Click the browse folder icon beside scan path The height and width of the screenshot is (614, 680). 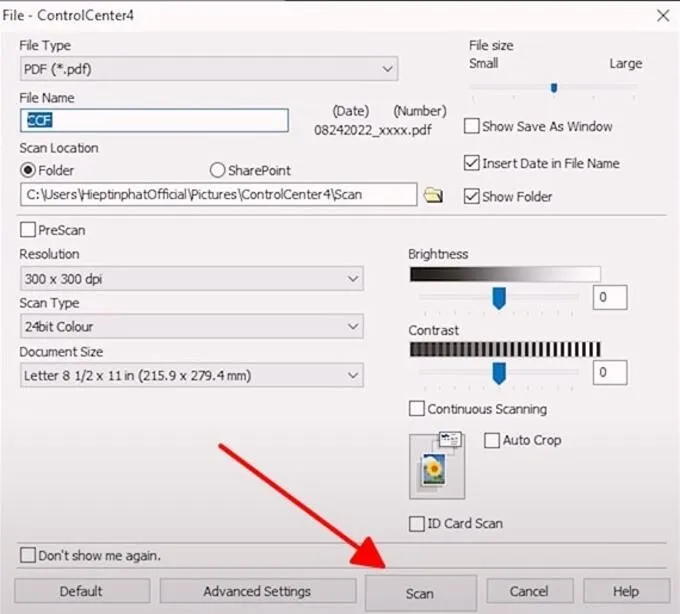tap(433, 195)
